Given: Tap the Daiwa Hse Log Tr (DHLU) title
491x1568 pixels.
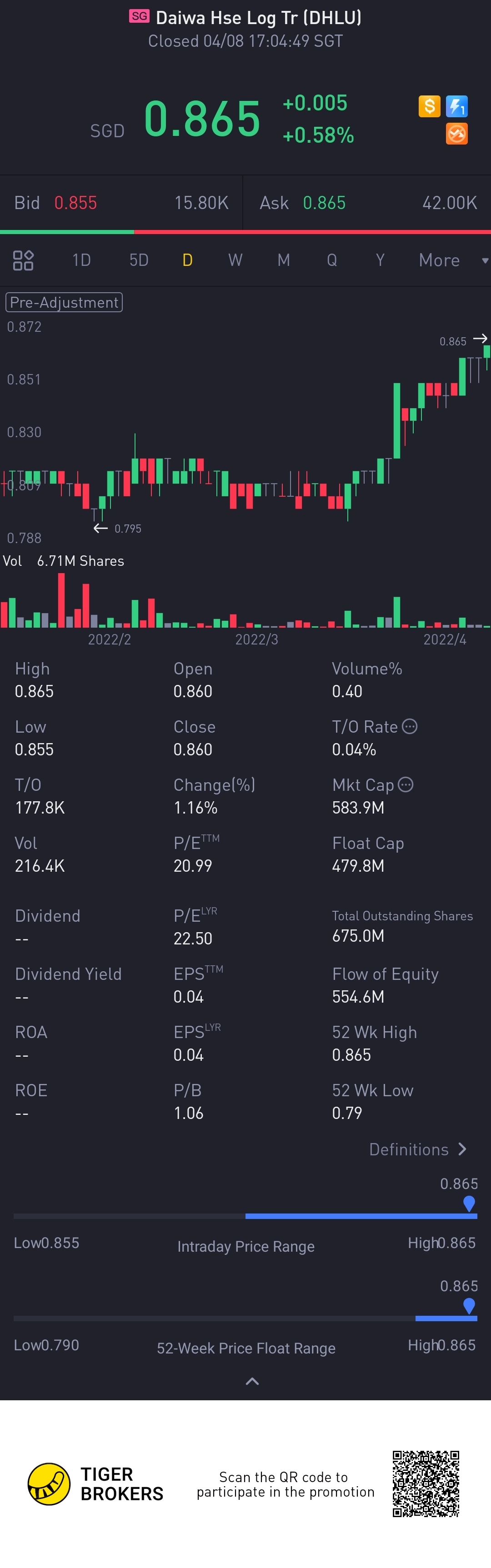Looking at the screenshot, I should (x=259, y=18).
